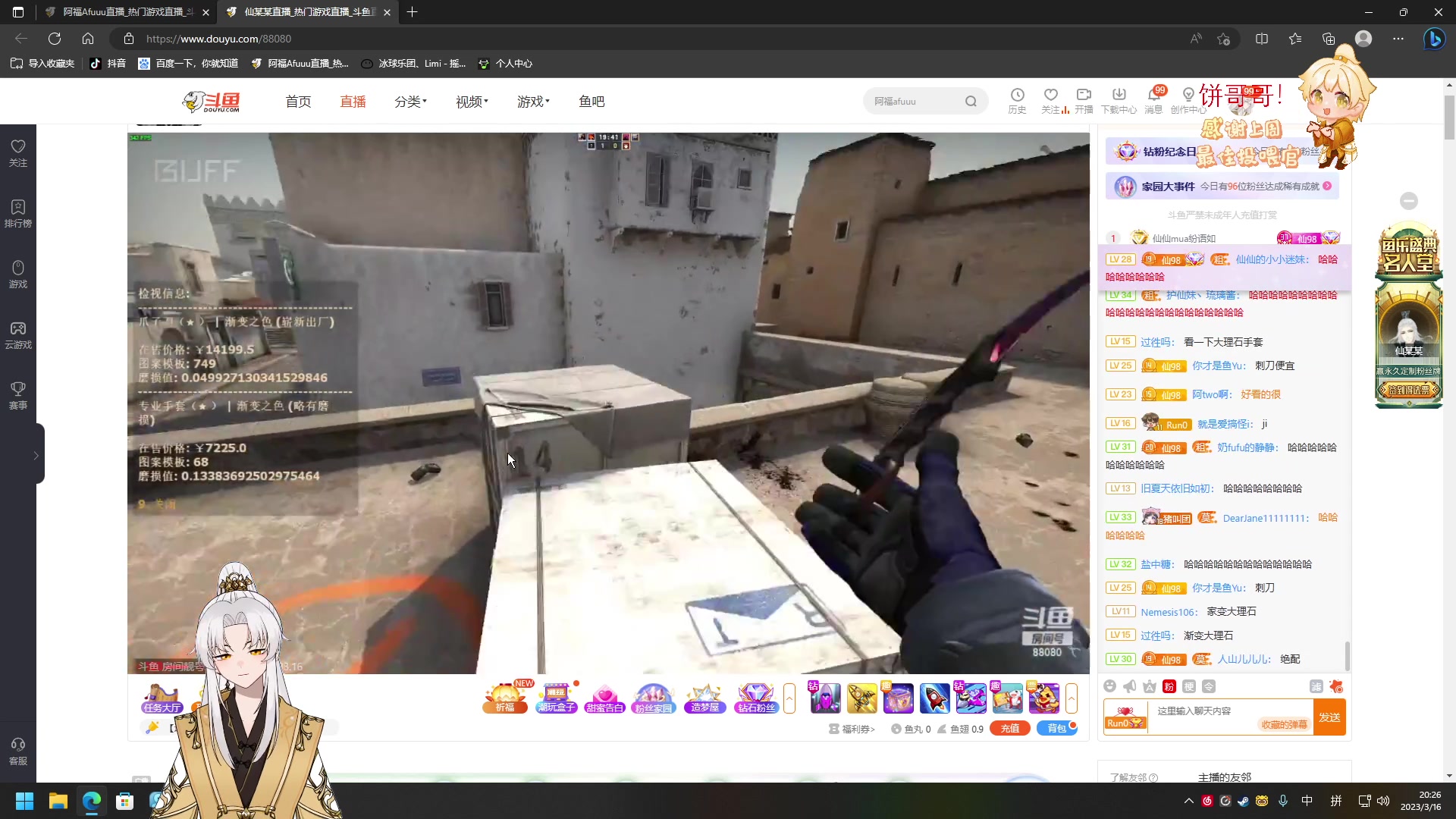Screen dimensions: 1456x819
Task: Open the 阿福Afuuu直播 browser tab
Action: point(127,12)
